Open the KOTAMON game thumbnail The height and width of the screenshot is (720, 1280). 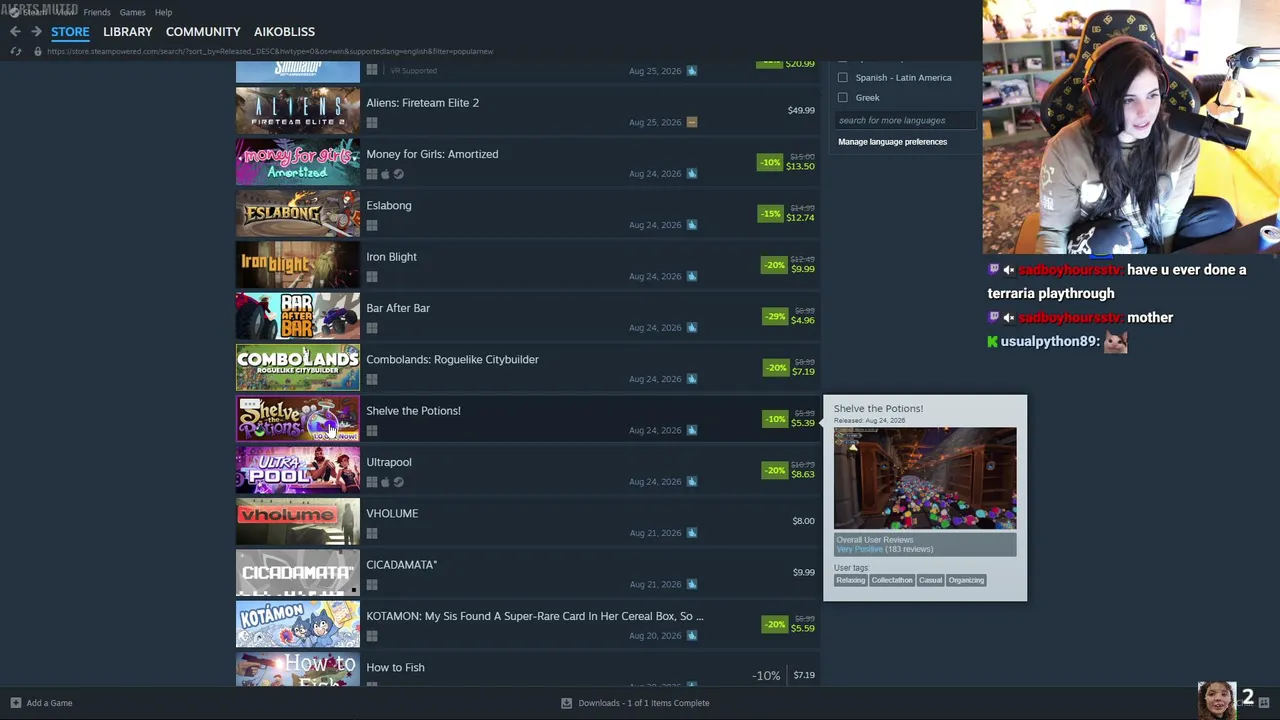(297, 624)
